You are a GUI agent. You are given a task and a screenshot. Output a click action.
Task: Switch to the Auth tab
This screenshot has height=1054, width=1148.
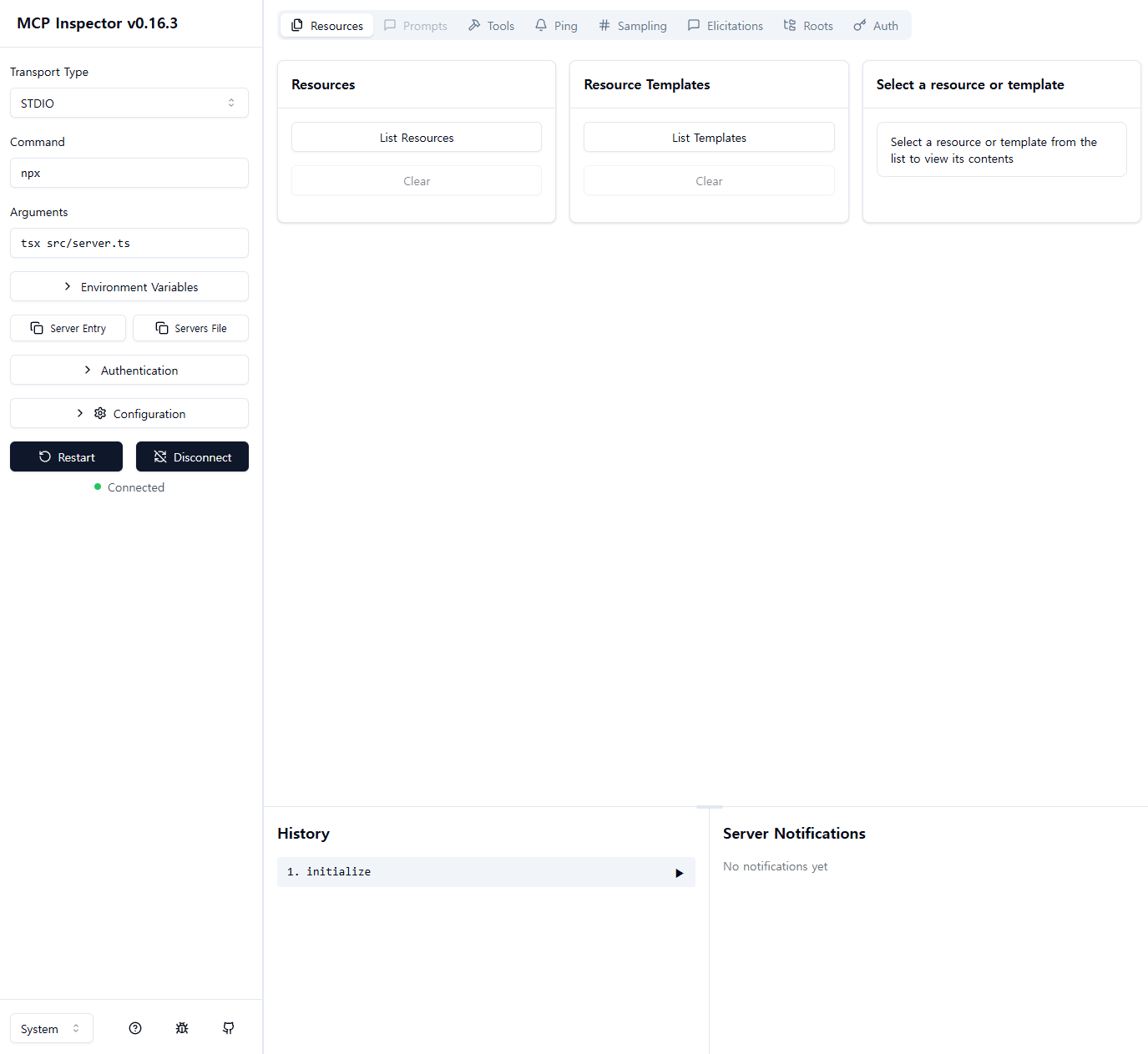876,26
